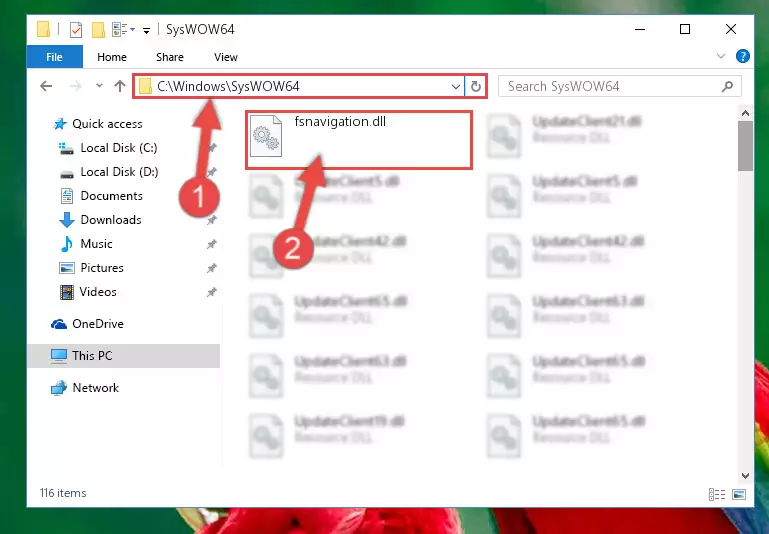Expand the address bar history dropdown
Viewport: 769px width, 534px height.
456,87
